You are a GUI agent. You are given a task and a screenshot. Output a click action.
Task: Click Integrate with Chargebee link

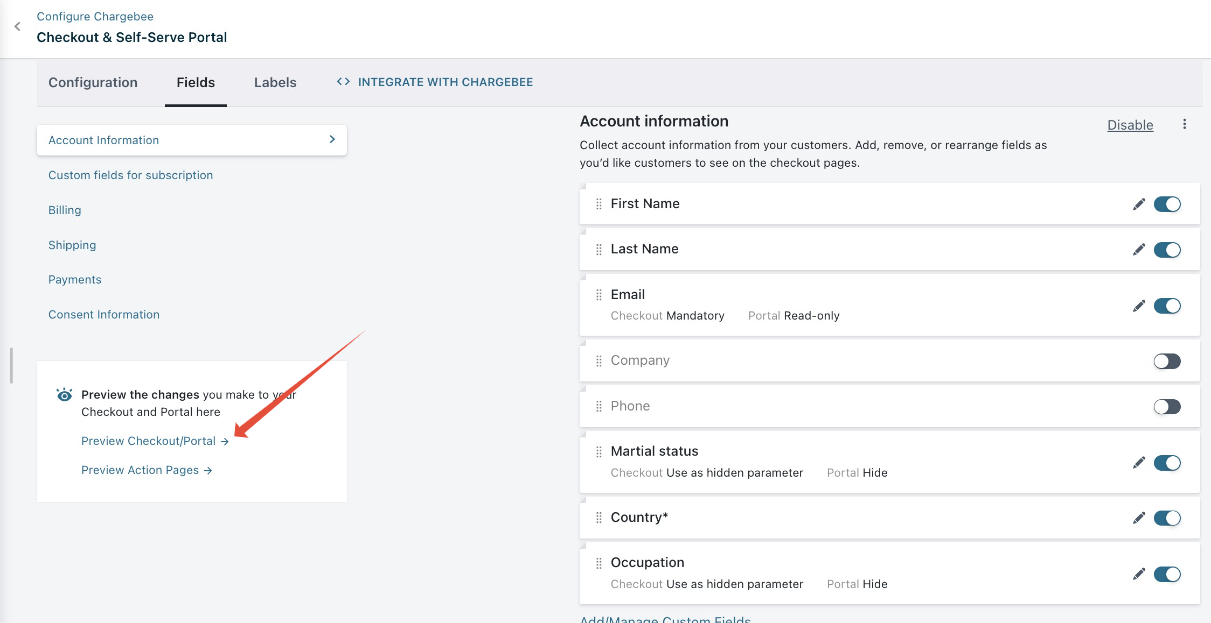435,82
